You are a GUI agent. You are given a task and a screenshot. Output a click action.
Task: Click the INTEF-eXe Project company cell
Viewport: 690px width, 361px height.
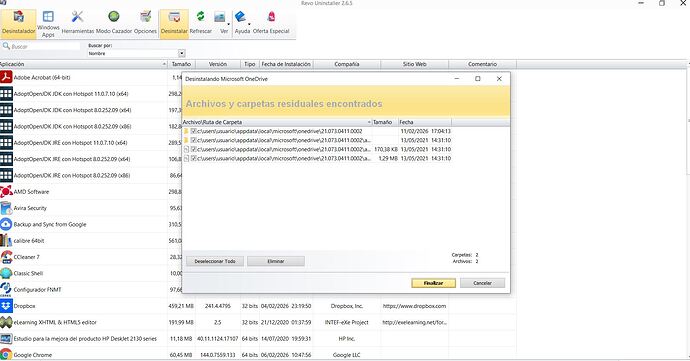coord(347,322)
